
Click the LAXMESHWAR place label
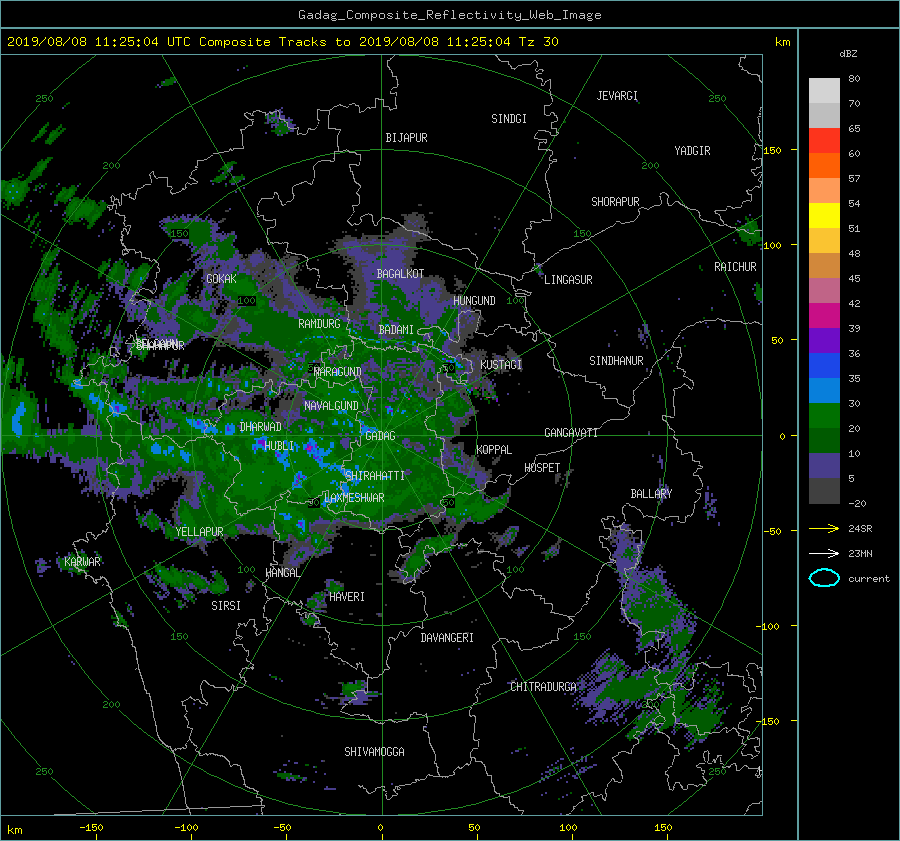354,498
